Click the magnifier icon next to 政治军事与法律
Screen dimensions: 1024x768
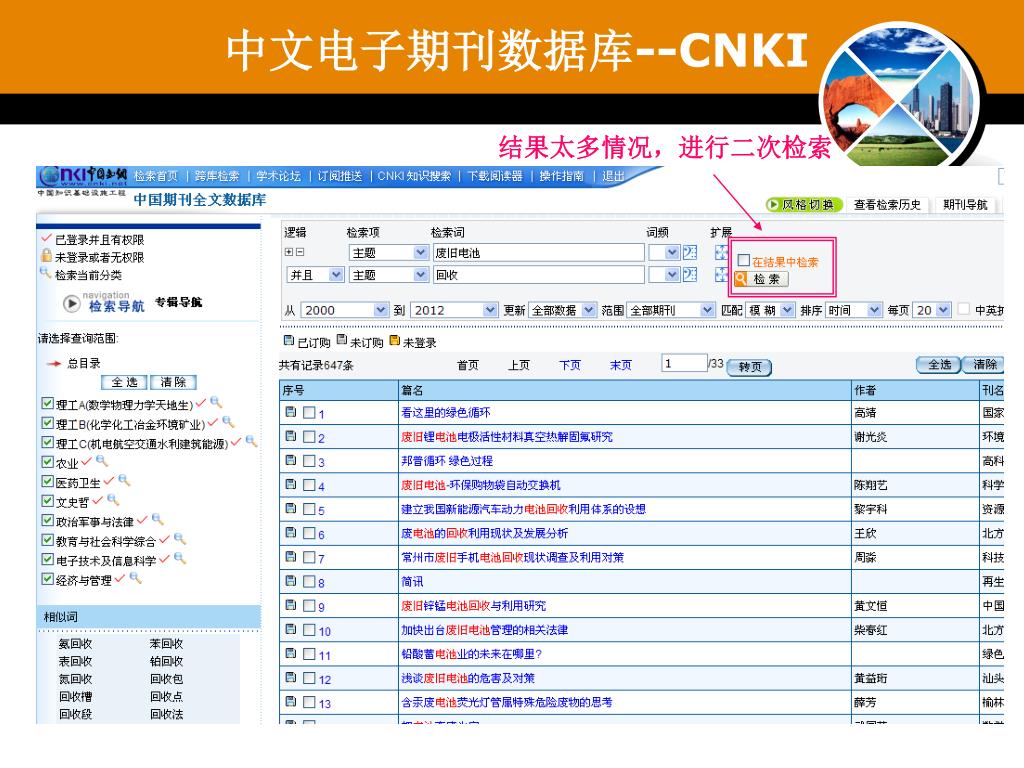157,520
